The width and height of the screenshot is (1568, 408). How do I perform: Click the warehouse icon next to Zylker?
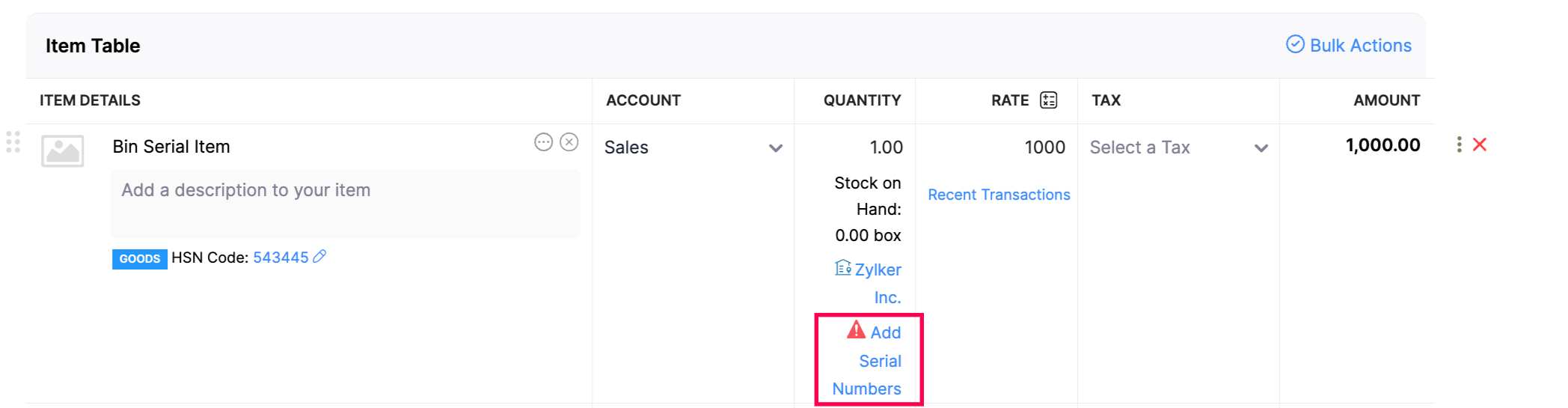pyautogui.click(x=842, y=268)
